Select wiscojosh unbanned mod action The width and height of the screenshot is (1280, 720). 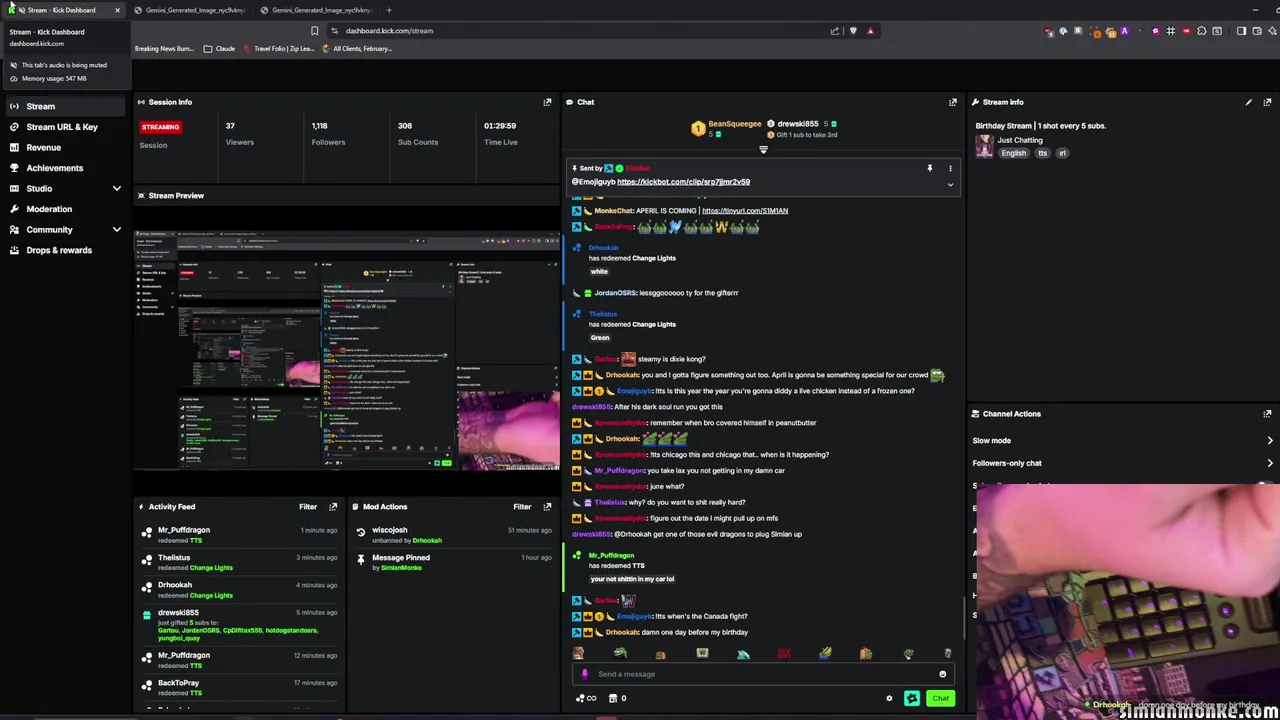point(455,535)
